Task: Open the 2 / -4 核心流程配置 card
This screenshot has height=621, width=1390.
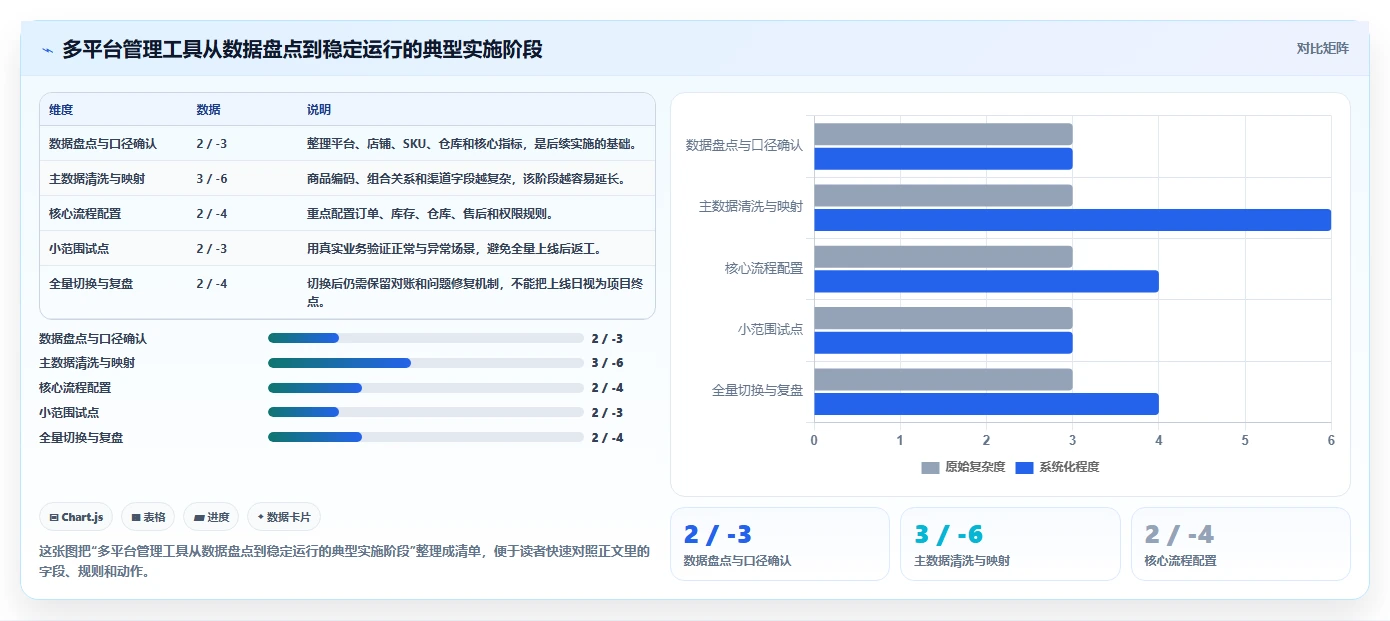Action: click(x=1241, y=544)
